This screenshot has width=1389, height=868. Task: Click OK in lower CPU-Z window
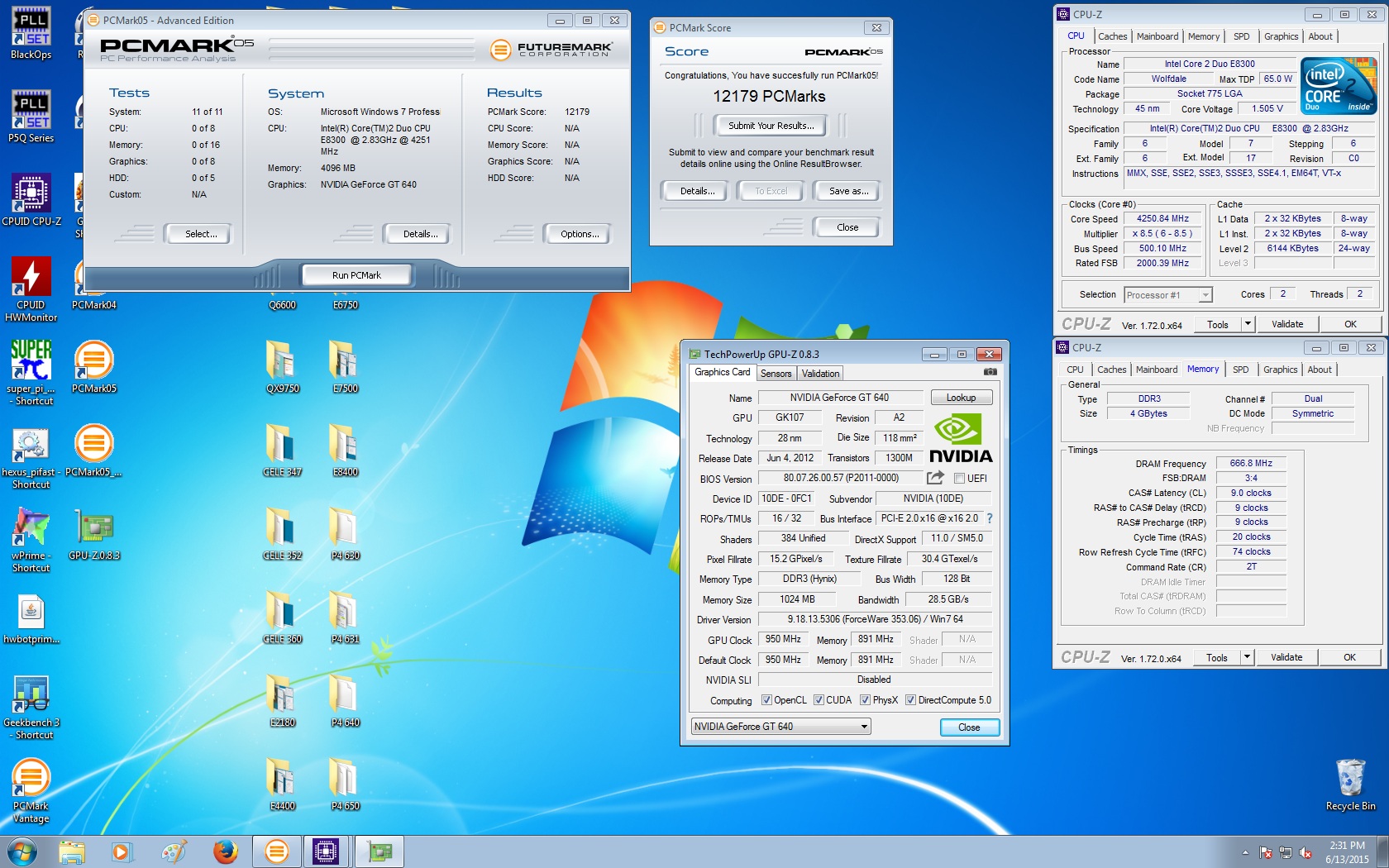(x=1349, y=657)
